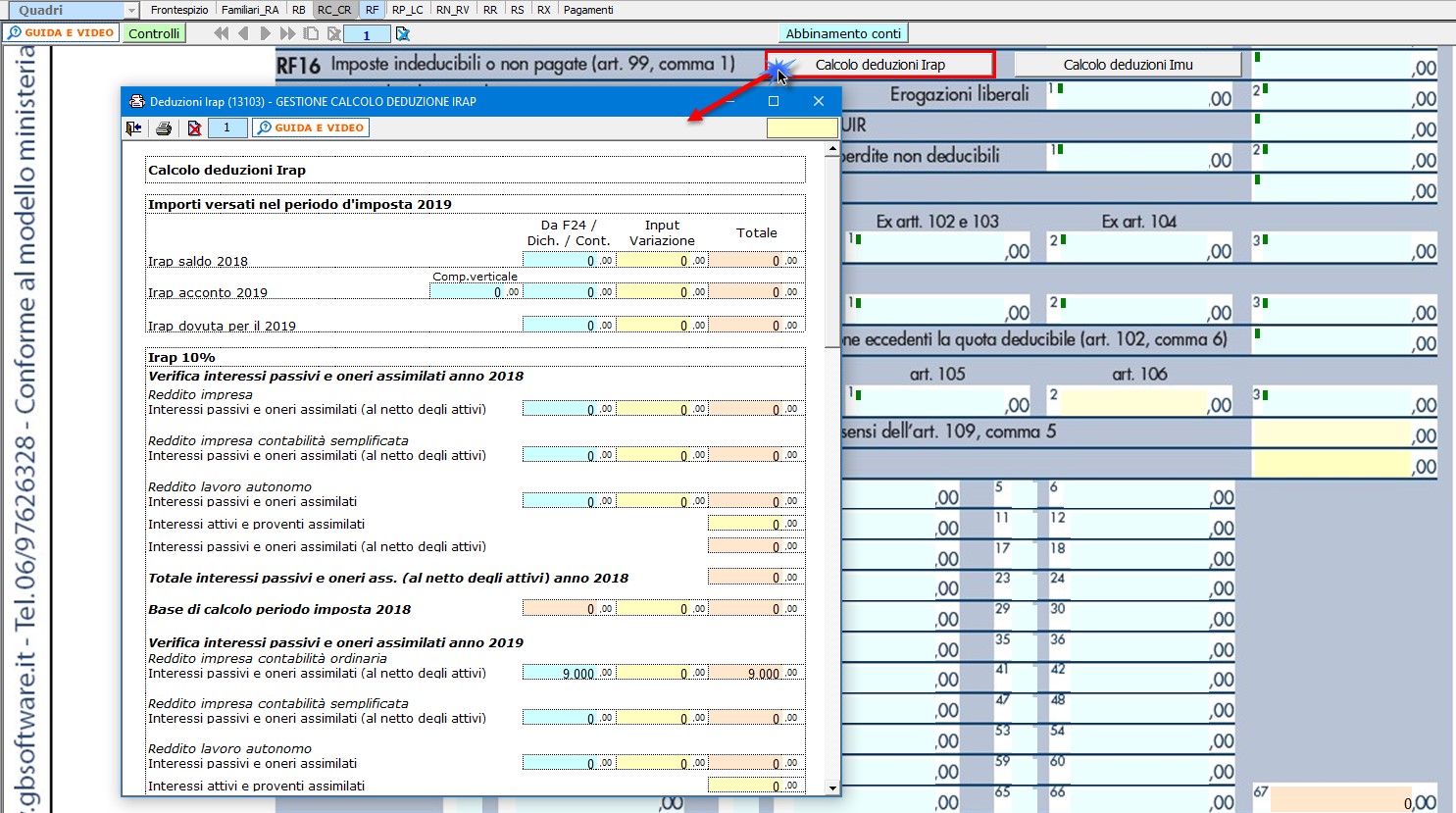This screenshot has height=813, width=1456.
Task: Click the exit door icon in Deduzioni Irap window
Action: (134, 127)
